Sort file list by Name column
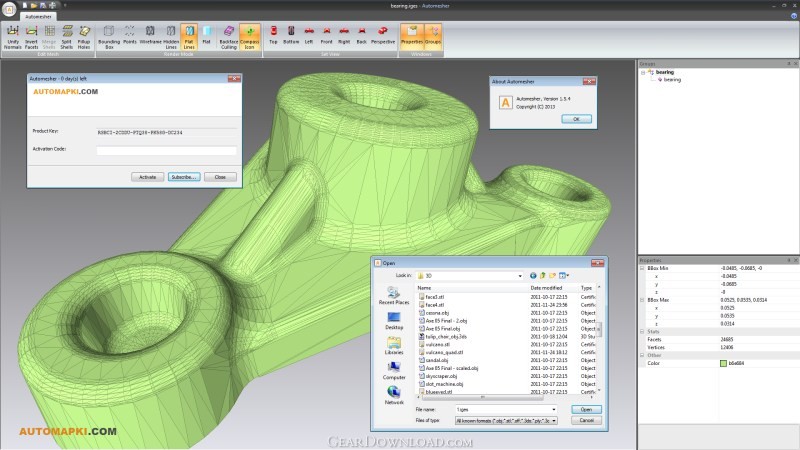This screenshot has height=450, width=800. tap(472, 288)
